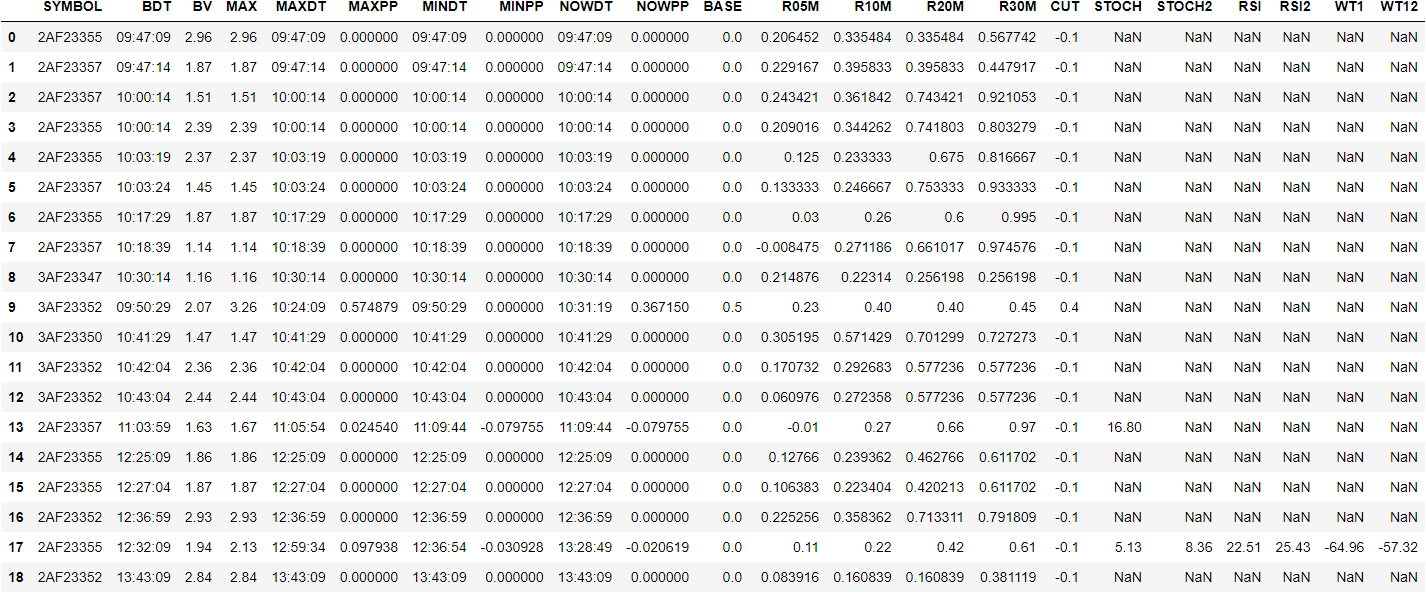Viewport: 1426px width, 593px height.
Task: Click R10M value 0.160839
Action: [862, 578]
